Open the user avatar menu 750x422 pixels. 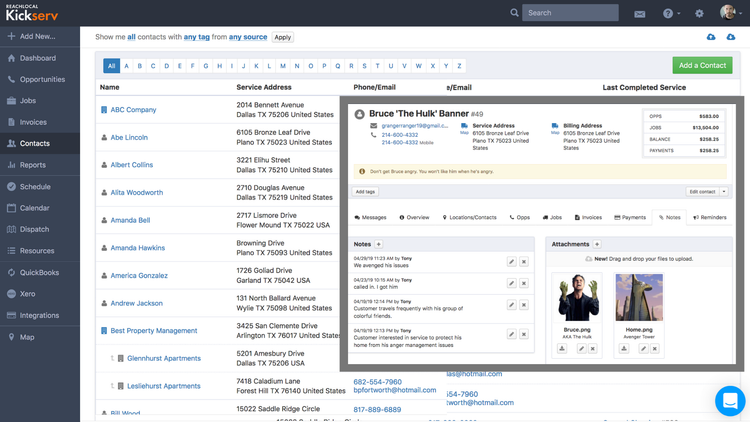[x=730, y=12]
